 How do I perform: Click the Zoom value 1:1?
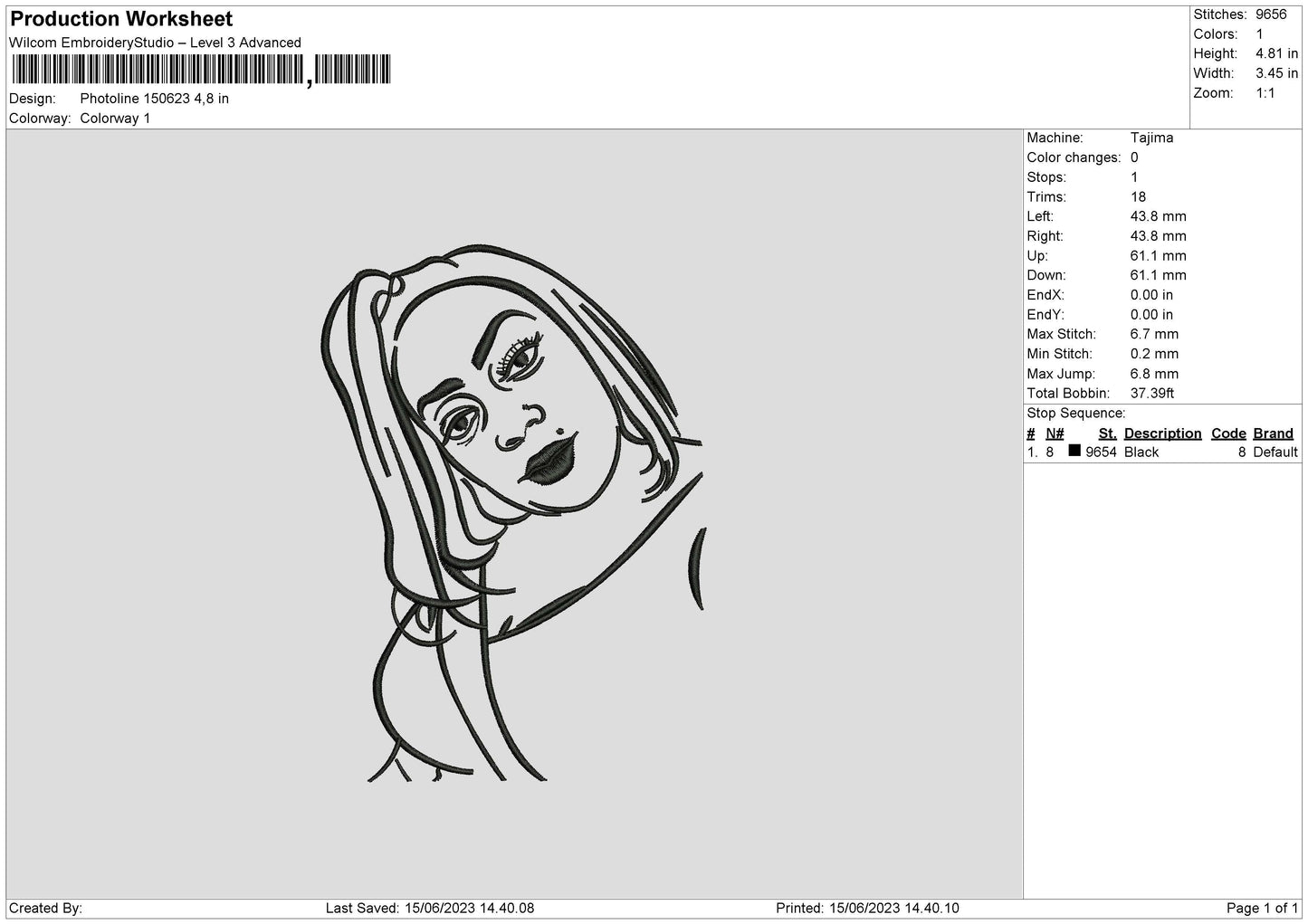tap(1265, 93)
